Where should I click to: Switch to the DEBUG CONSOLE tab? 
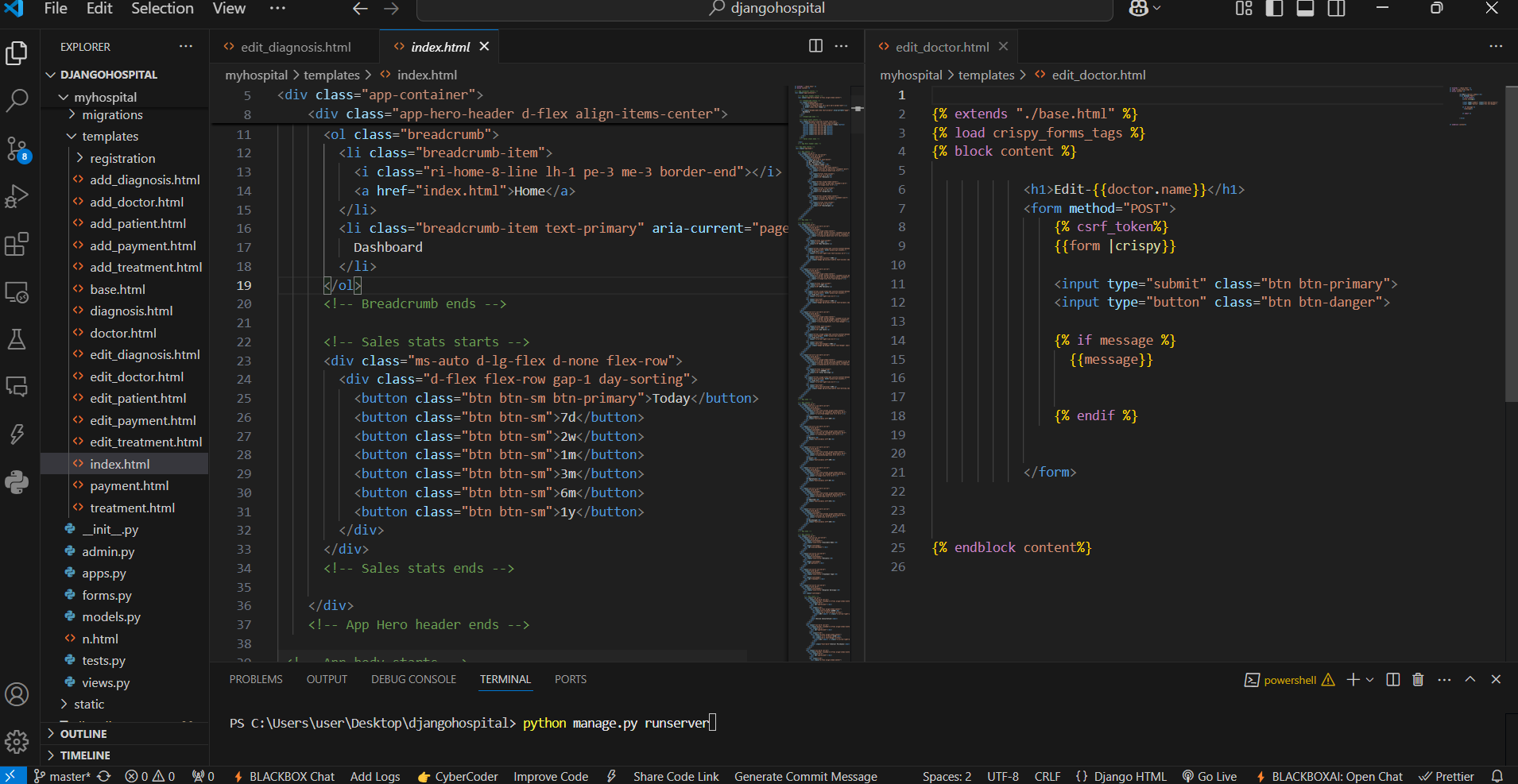(x=413, y=680)
